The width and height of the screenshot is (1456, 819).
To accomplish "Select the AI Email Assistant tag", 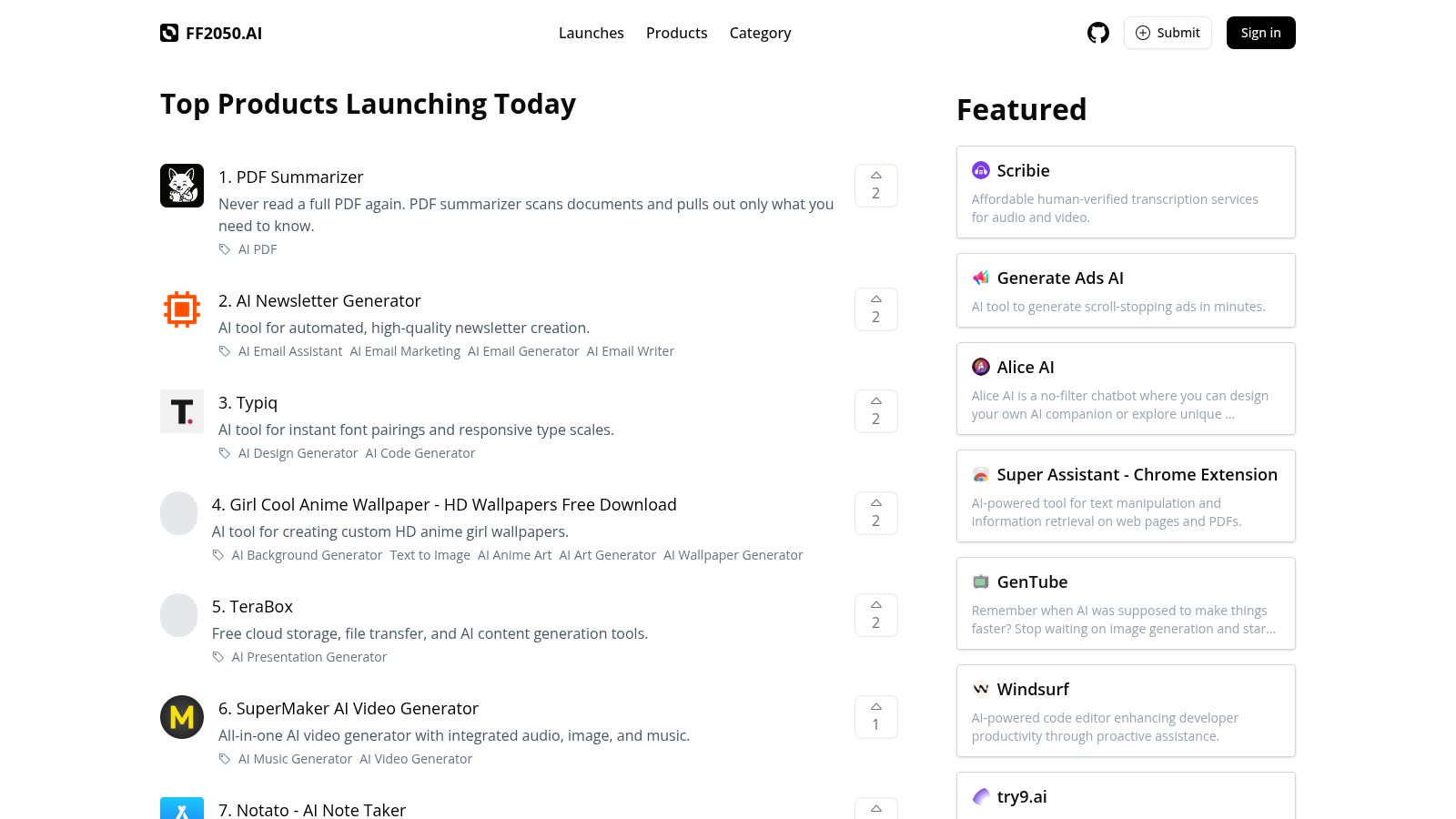I will pos(290,351).
